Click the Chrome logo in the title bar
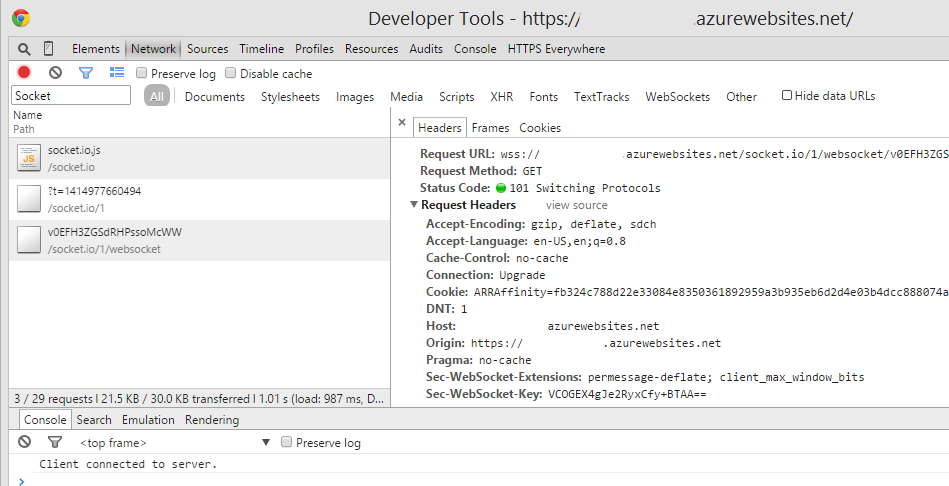Screen dimensions: 949x486 coord(21,18)
